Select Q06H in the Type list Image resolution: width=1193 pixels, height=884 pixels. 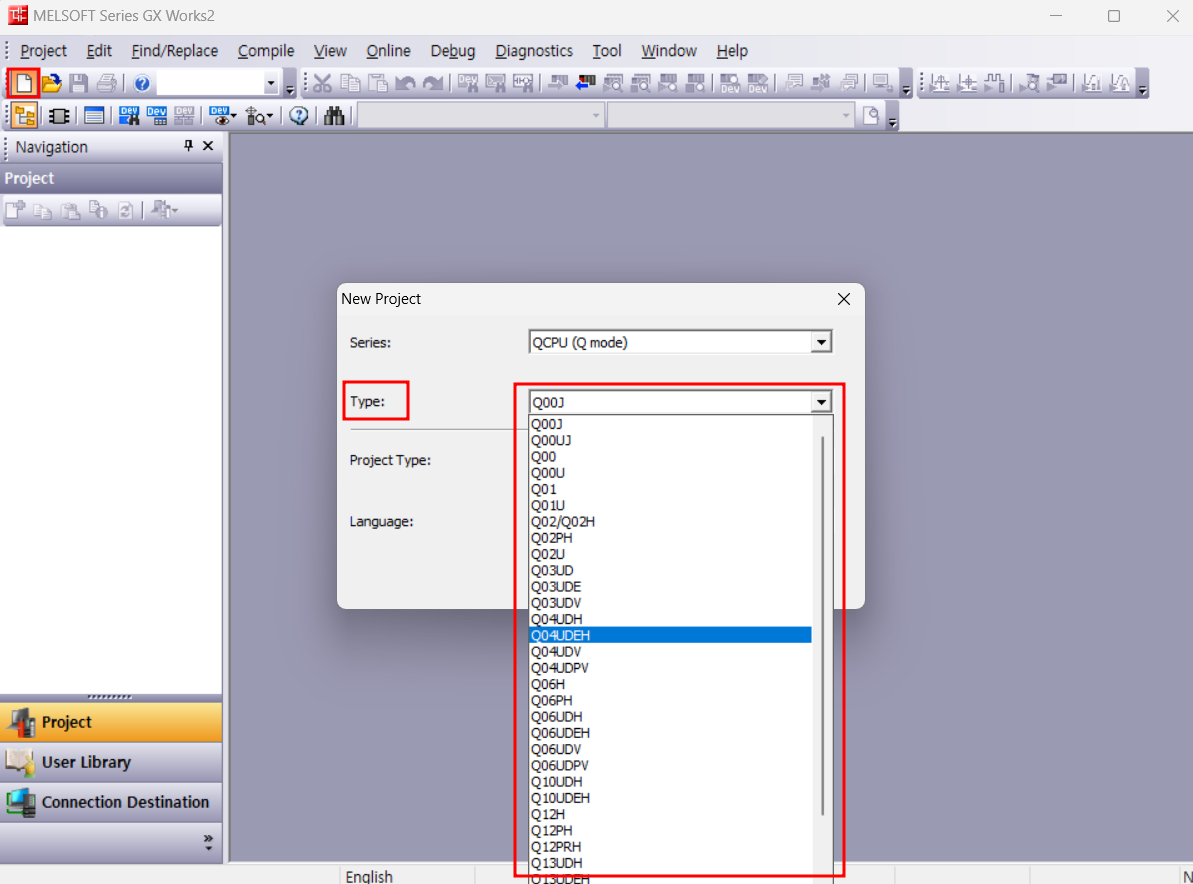pyautogui.click(x=670, y=684)
